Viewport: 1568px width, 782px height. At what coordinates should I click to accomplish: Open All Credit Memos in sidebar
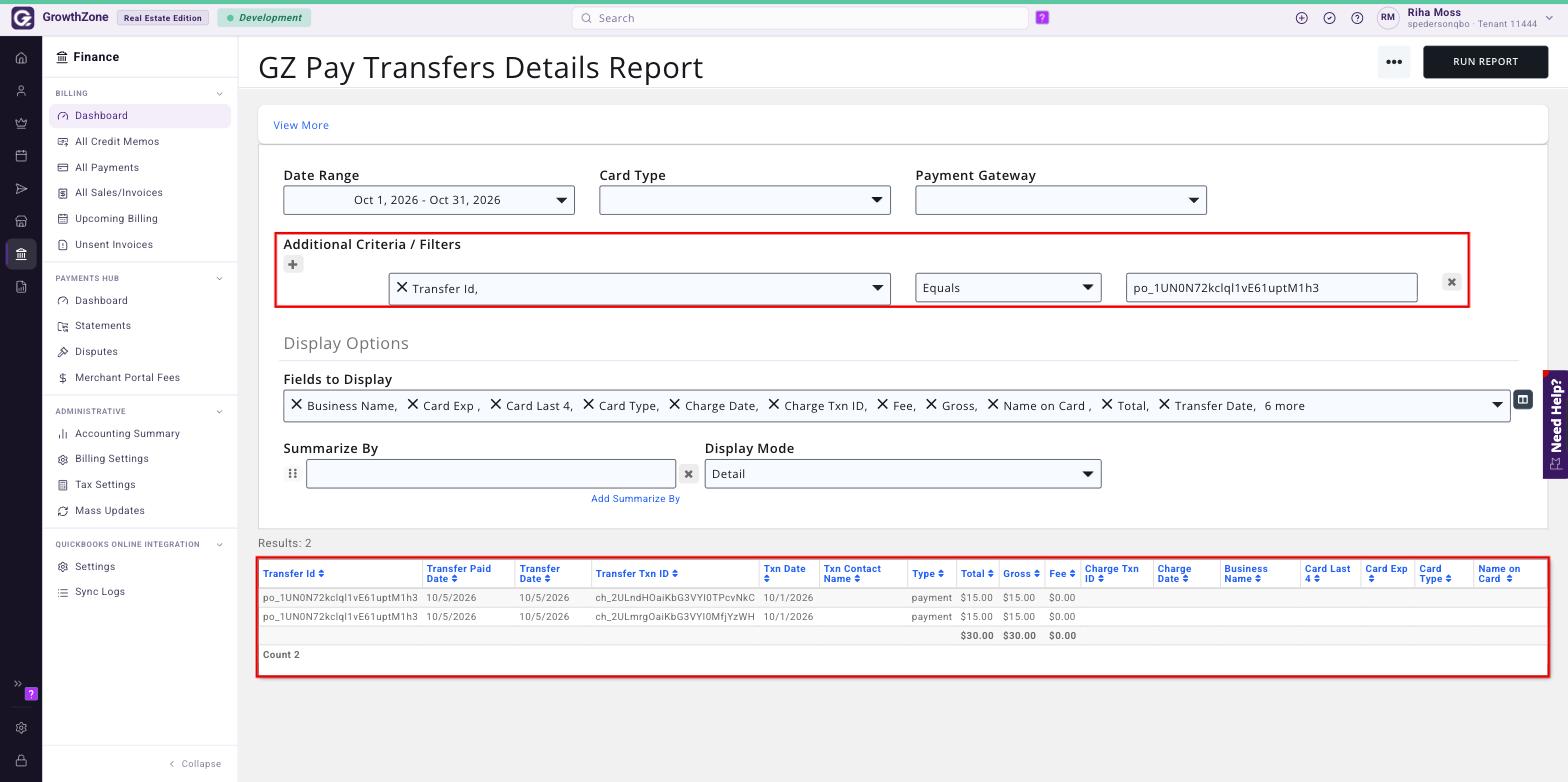[117, 142]
